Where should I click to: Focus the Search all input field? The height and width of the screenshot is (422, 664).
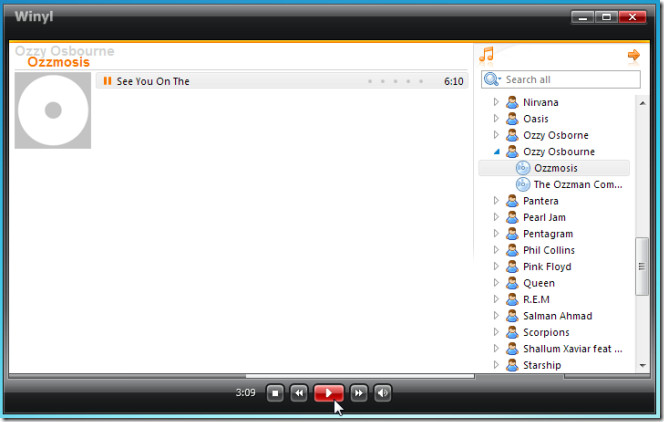pos(561,80)
